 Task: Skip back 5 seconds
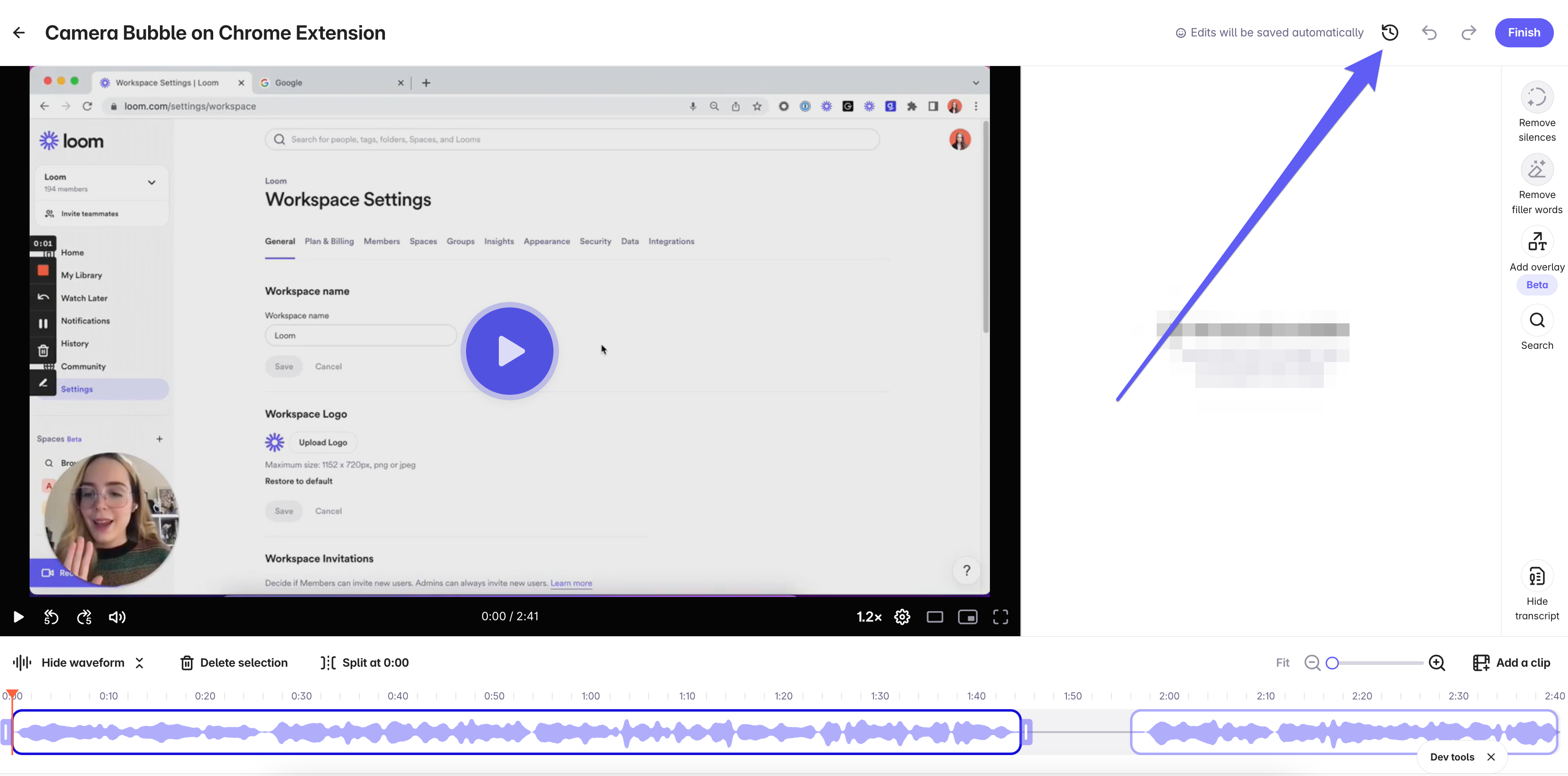pos(51,617)
